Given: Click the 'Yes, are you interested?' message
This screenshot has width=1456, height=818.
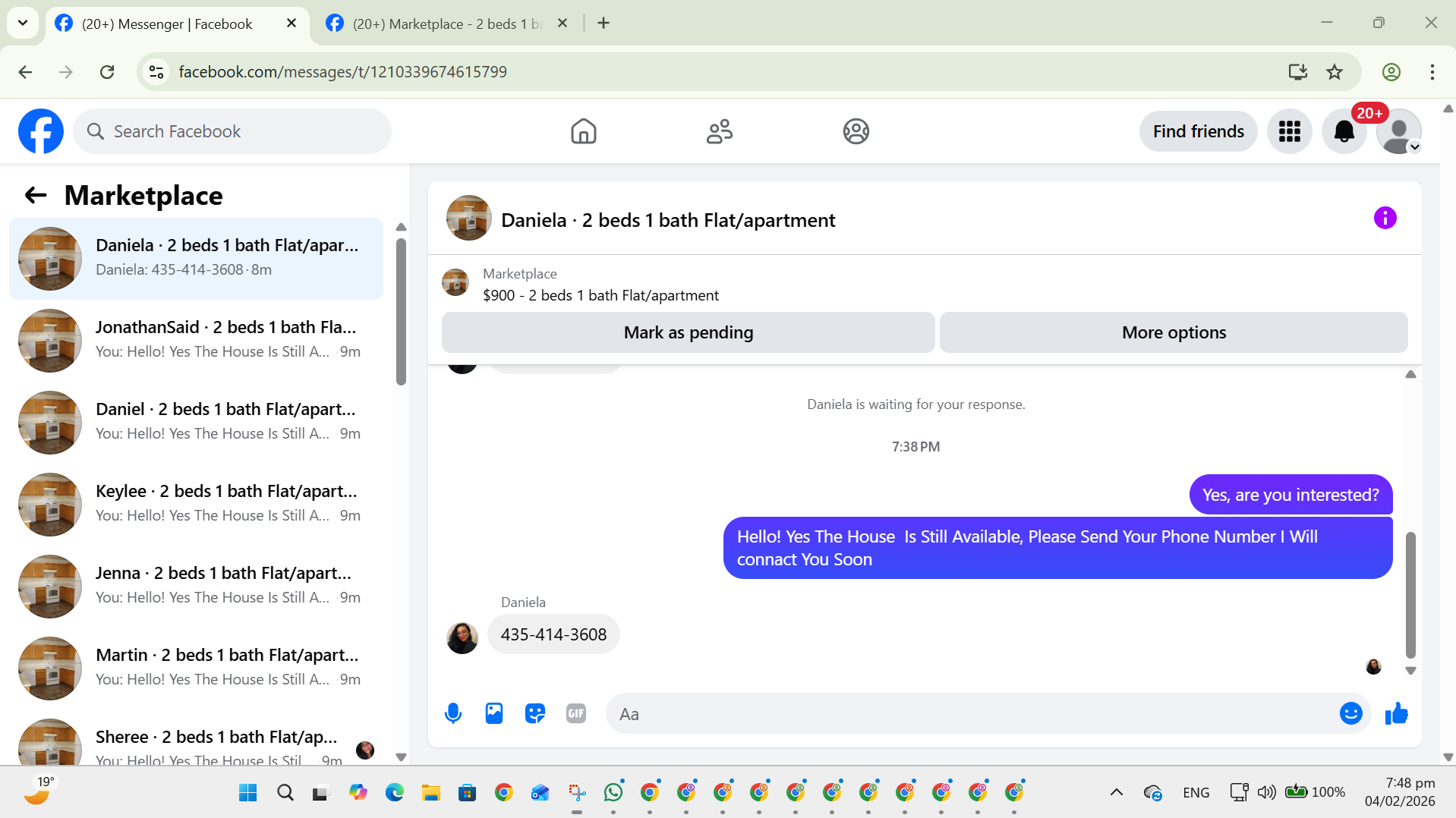Looking at the screenshot, I should [1291, 495].
